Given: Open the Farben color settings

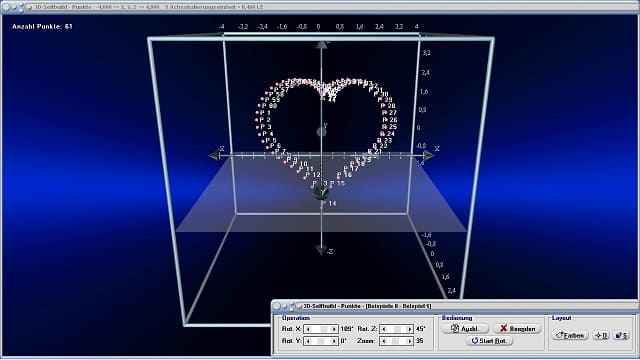Looking at the screenshot, I should [570, 335].
